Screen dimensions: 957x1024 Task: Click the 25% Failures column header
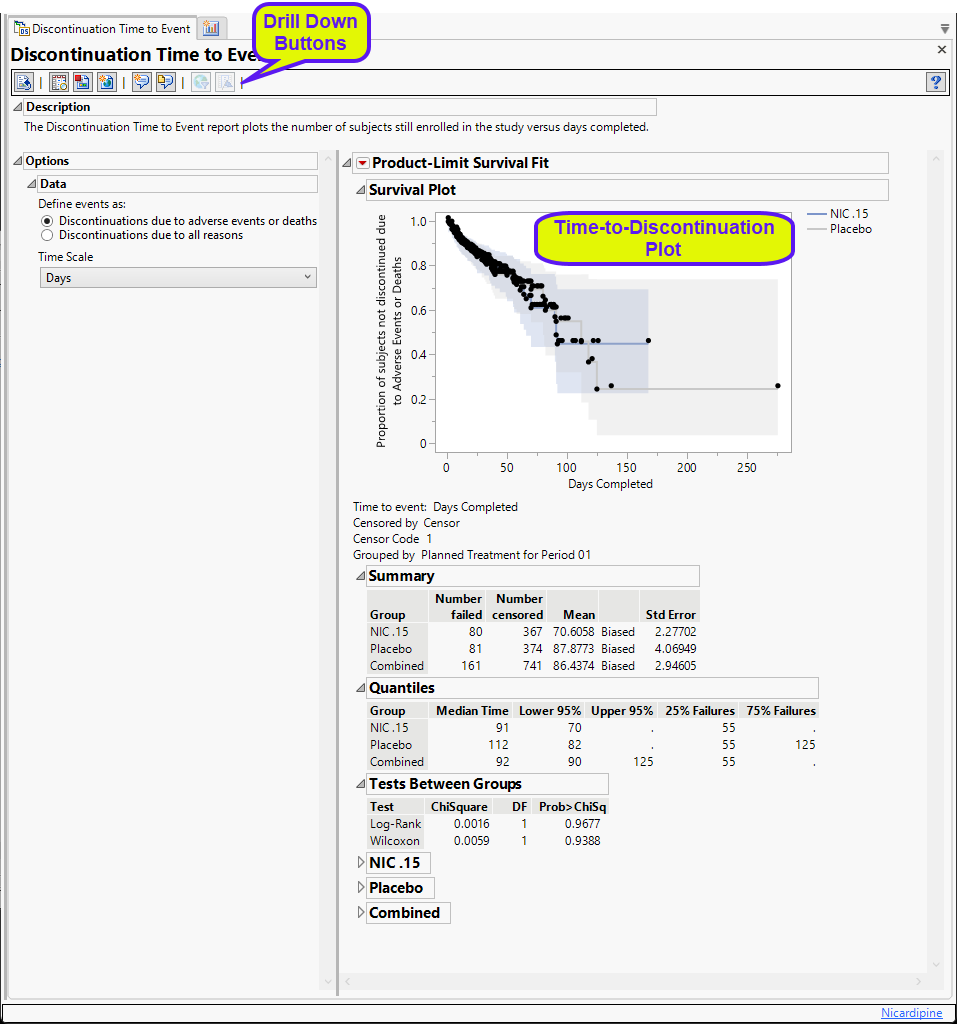coord(700,711)
